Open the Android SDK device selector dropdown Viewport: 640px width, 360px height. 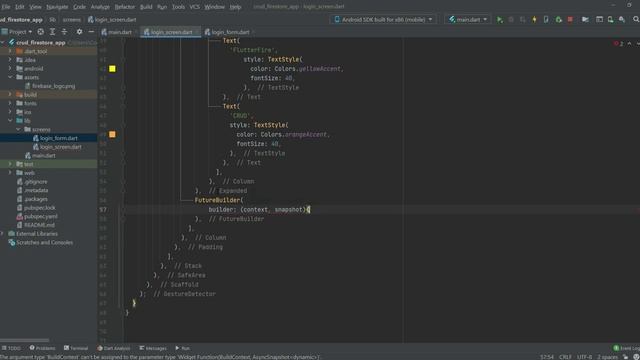[383, 20]
